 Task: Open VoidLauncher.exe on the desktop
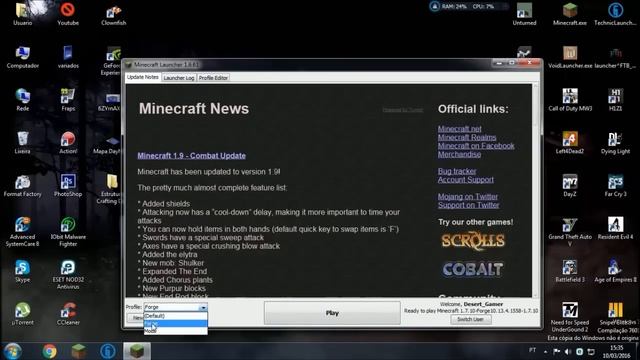coord(570,57)
